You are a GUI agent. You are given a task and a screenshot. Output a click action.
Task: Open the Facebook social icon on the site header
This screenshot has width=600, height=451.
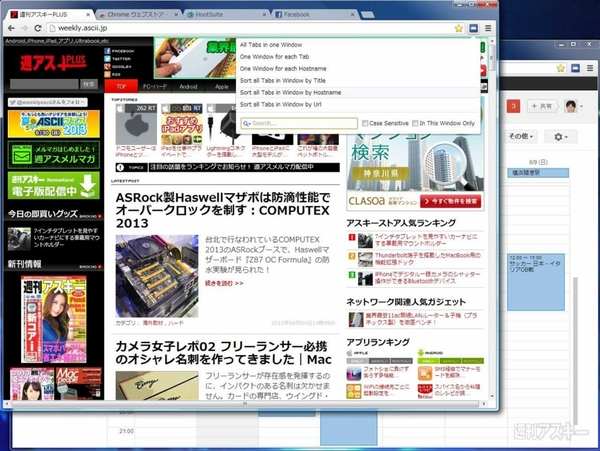tap(107, 51)
